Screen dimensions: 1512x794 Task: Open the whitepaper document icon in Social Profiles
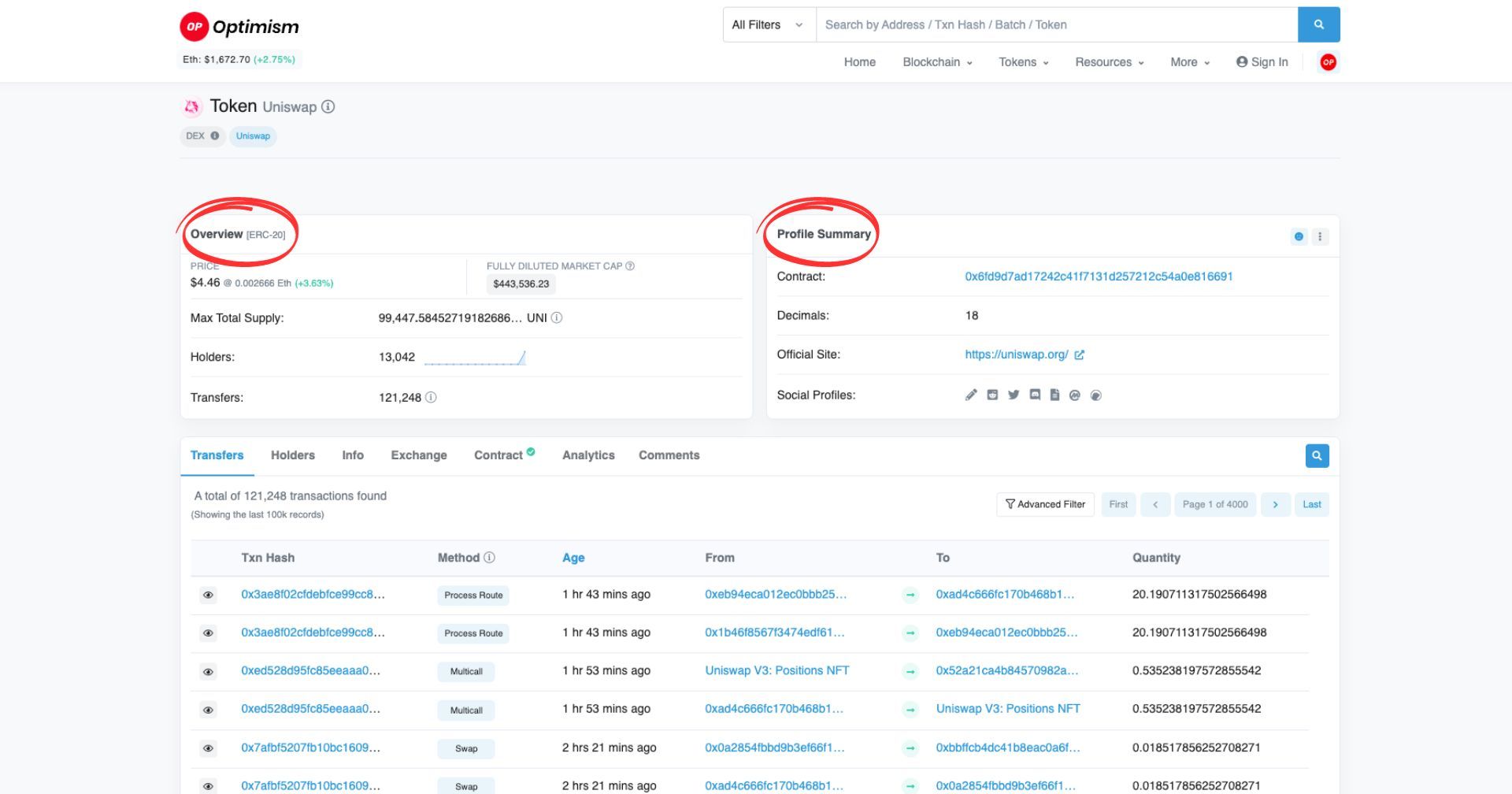[1054, 395]
